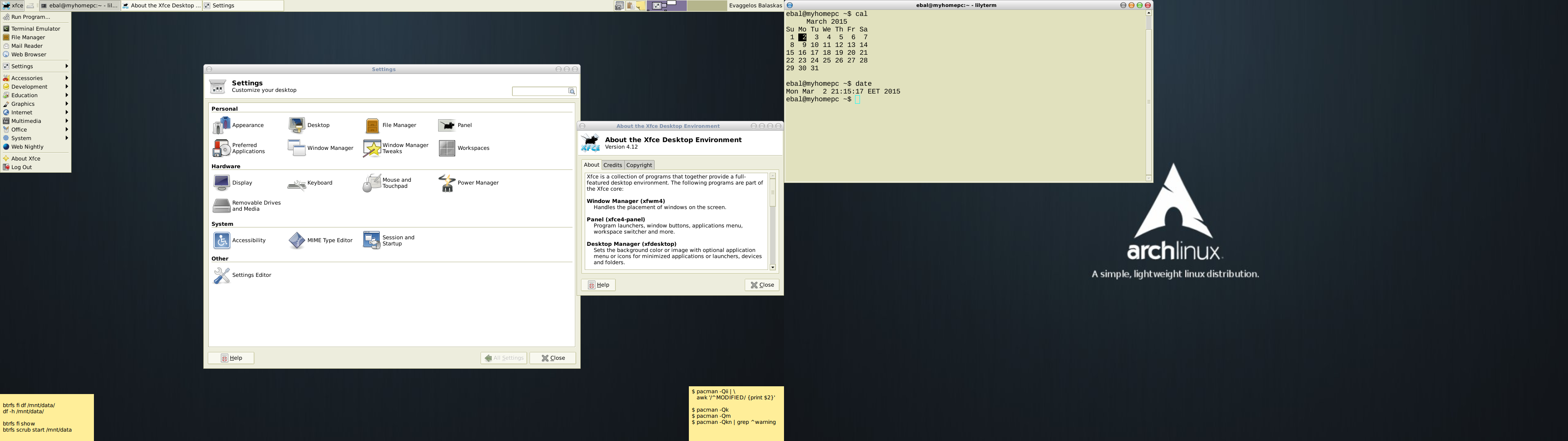
Task: Open the Workspaces settings icon
Action: click(x=447, y=148)
